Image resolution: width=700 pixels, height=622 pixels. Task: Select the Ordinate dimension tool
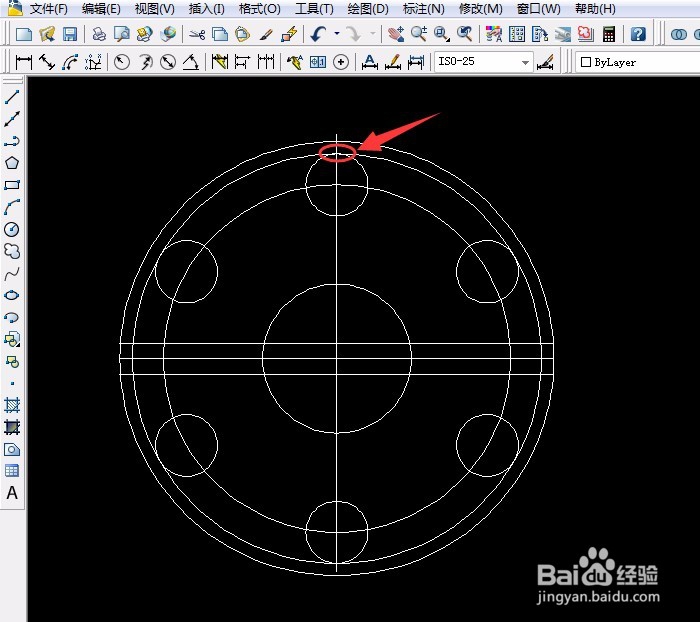pos(93,62)
